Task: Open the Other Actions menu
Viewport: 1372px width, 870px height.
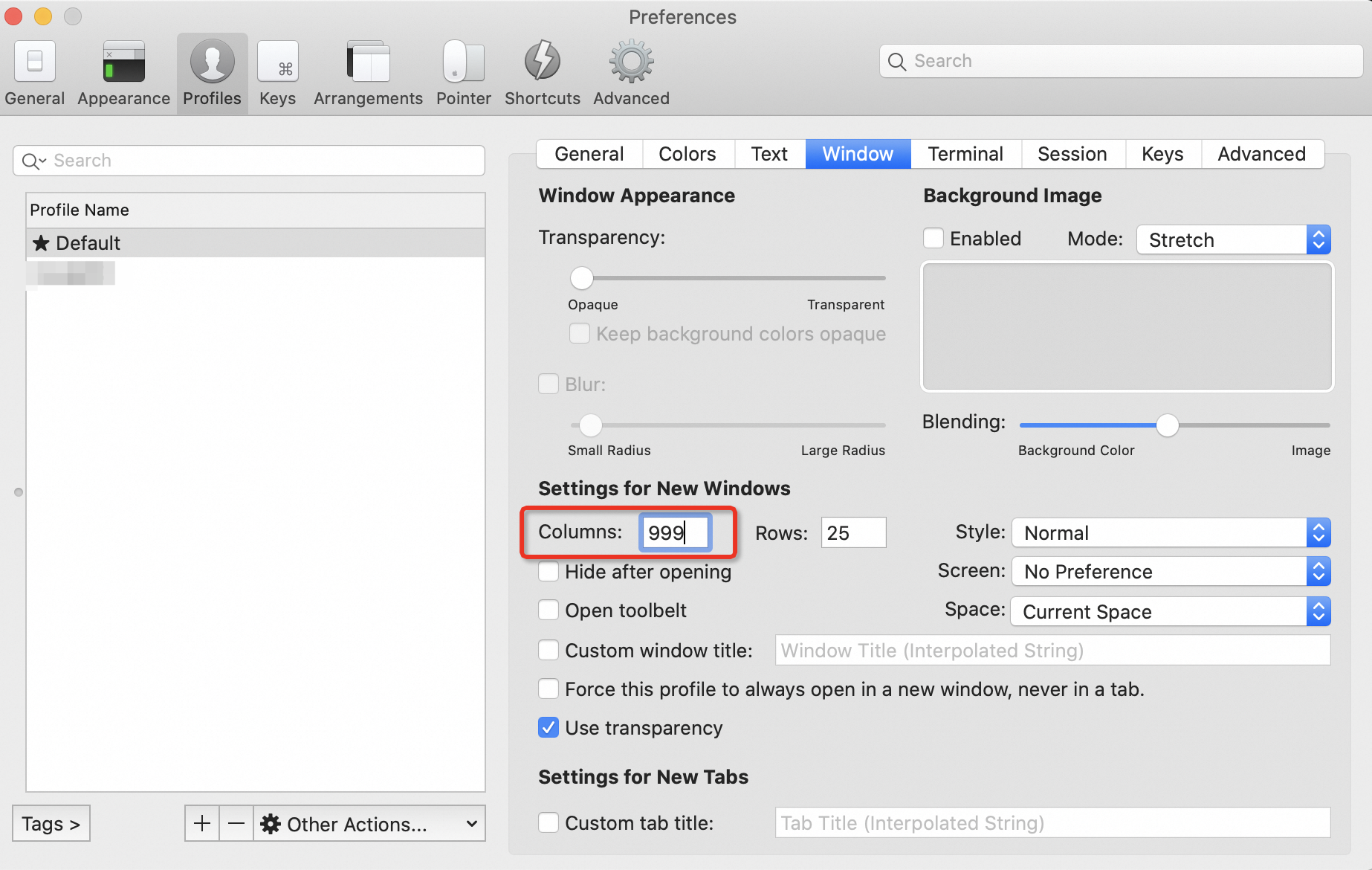Action: [369, 823]
